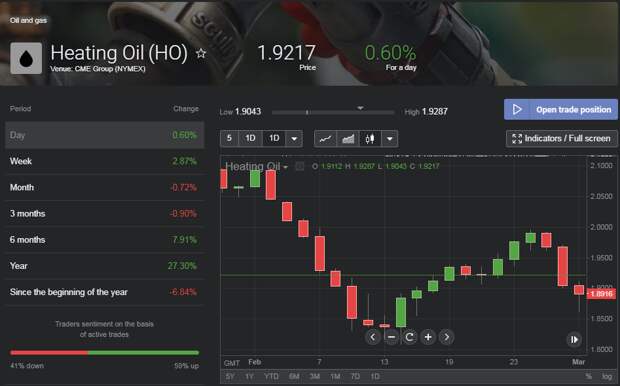The image size is (620, 386).
Task: Expand the Heating Oil legend dropdown
Action: [285, 167]
